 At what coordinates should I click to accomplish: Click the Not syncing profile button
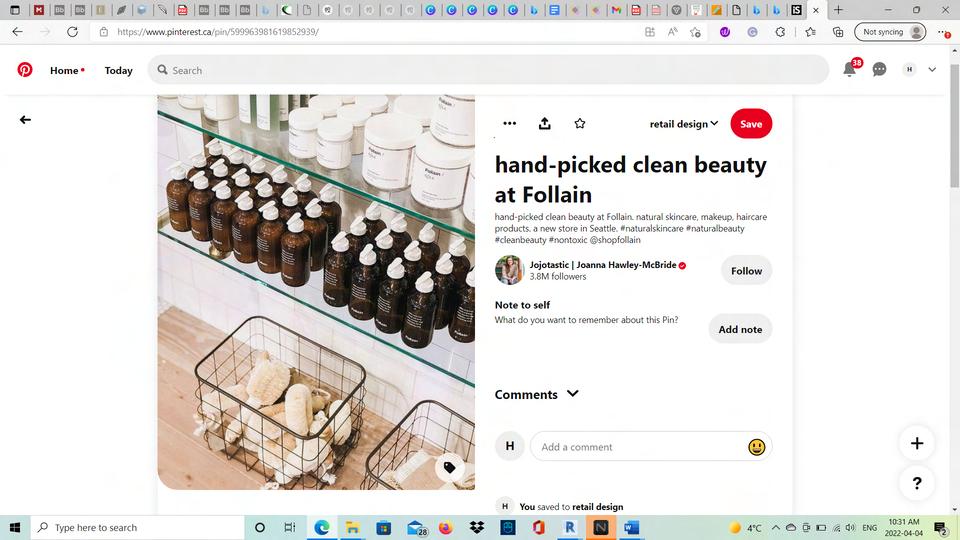(890, 32)
